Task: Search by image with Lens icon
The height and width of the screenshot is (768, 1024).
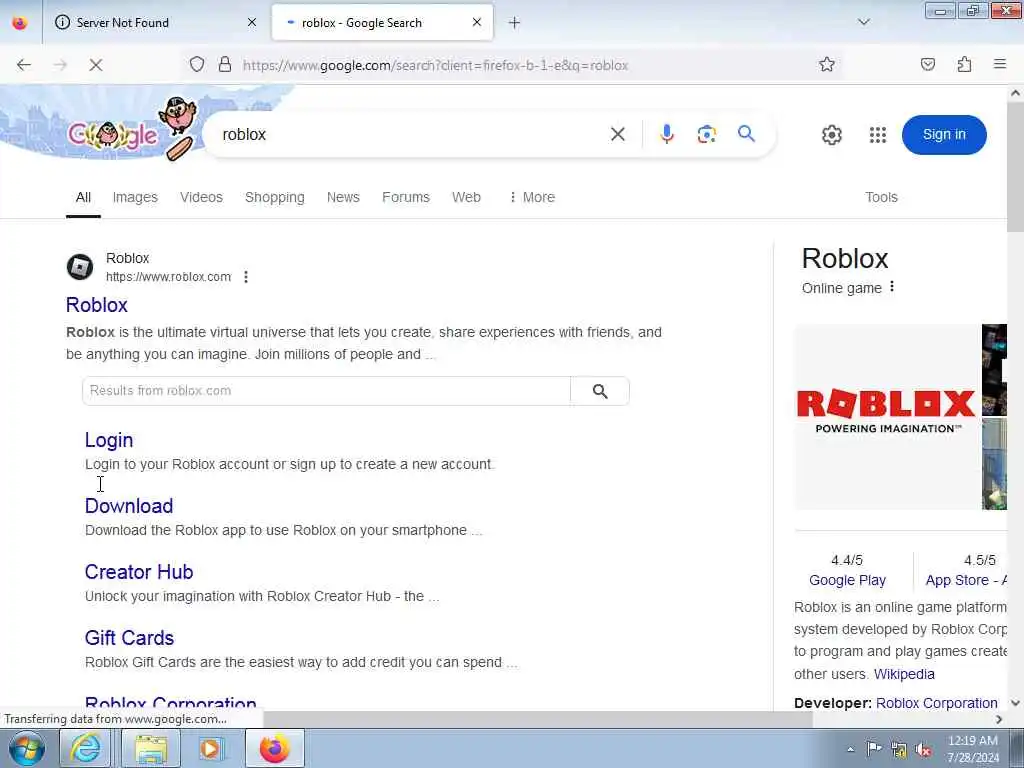Action: click(707, 135)
